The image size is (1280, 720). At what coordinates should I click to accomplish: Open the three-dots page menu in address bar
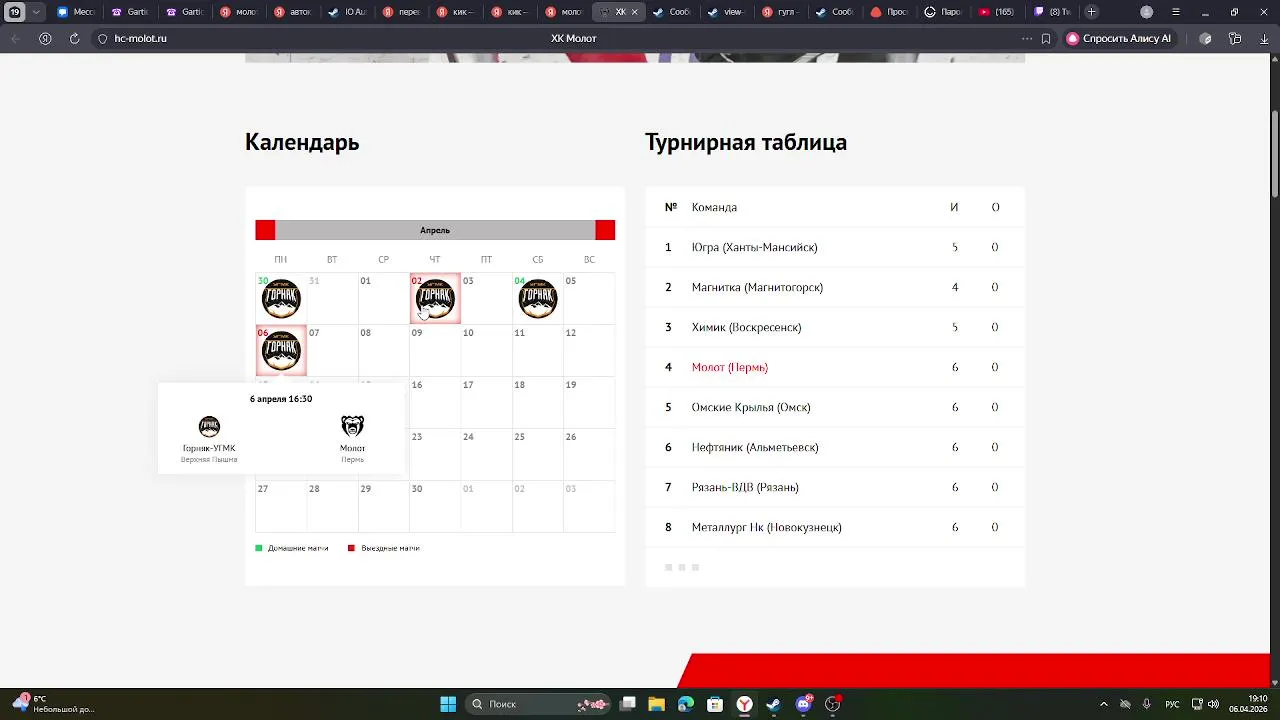(1026, 38)
